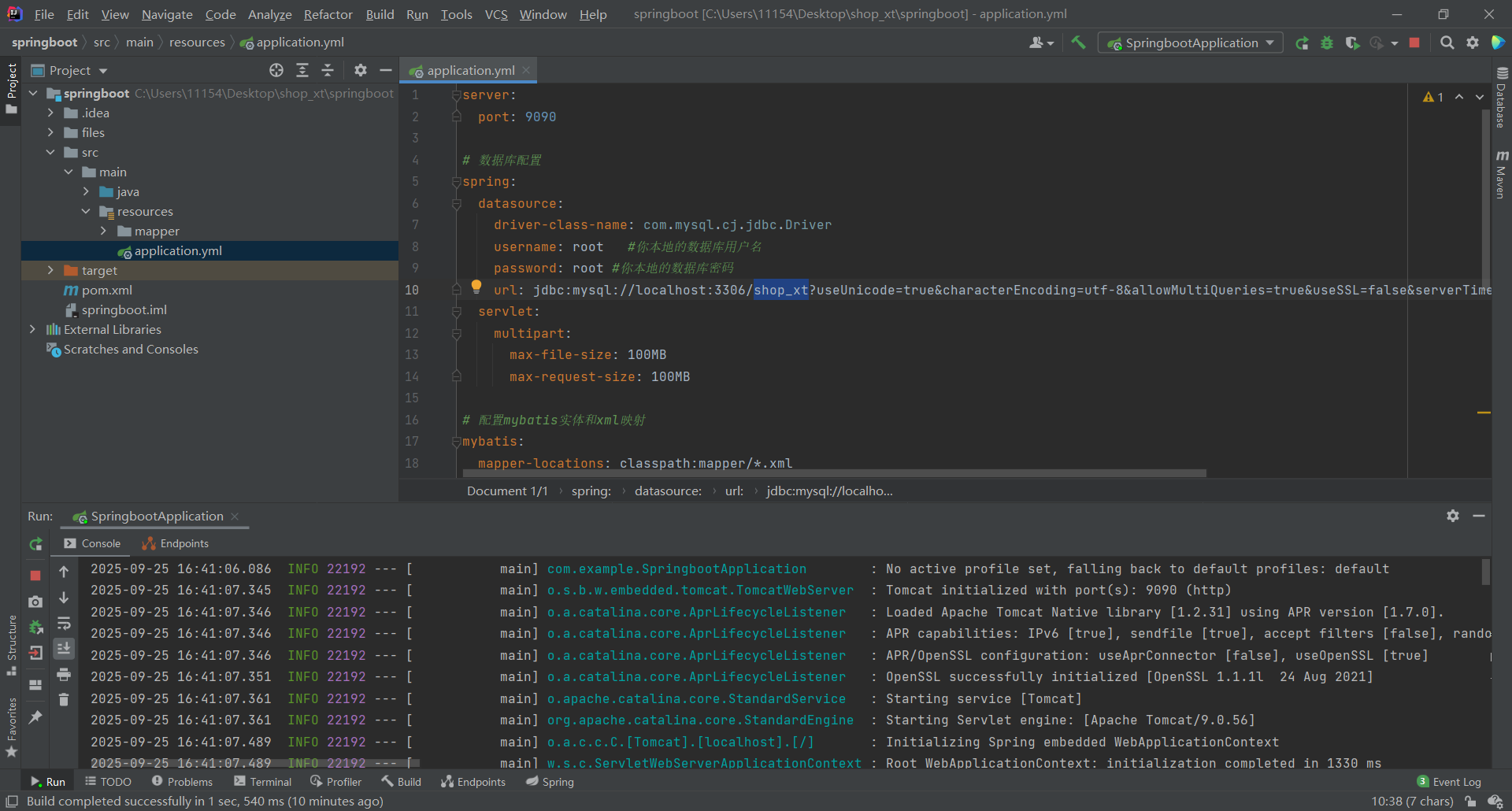This screenshot has height=811, width=1512.
Task: Click the warning indicator in the editor
Action: click(x=1433, y=97)
